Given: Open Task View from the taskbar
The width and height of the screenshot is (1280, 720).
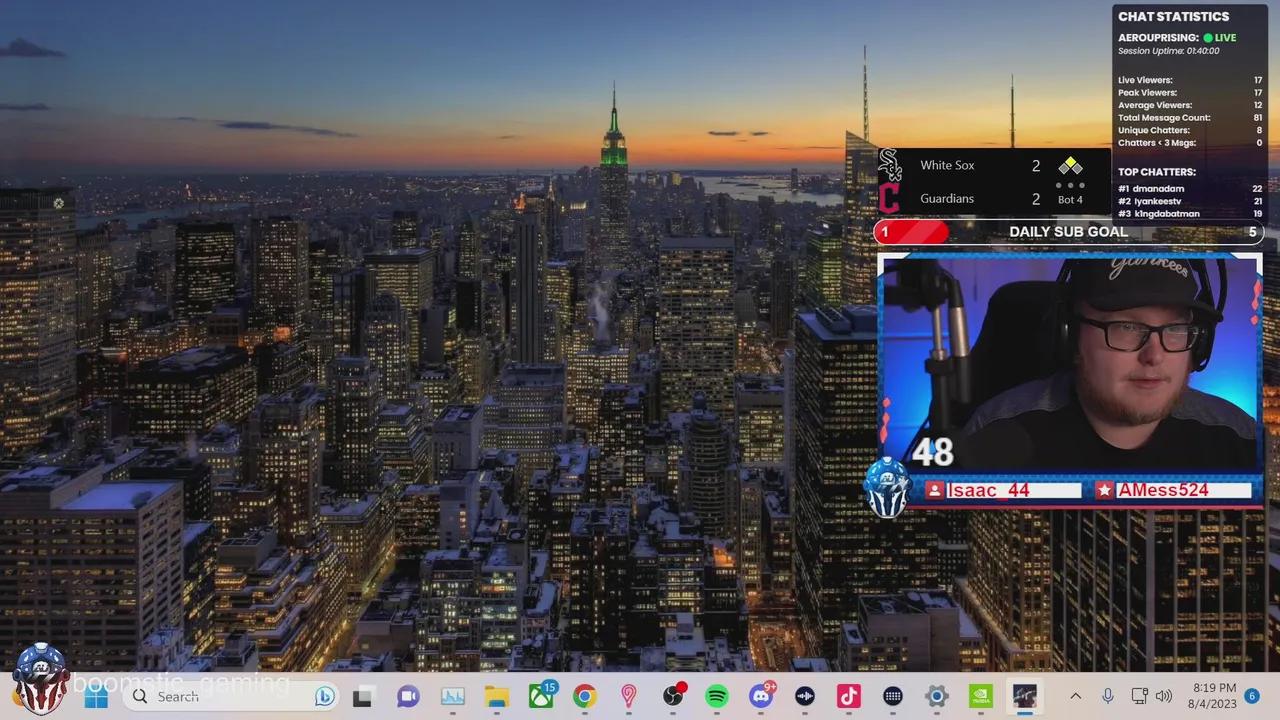Looking at the screenshot, I should 363,696.
